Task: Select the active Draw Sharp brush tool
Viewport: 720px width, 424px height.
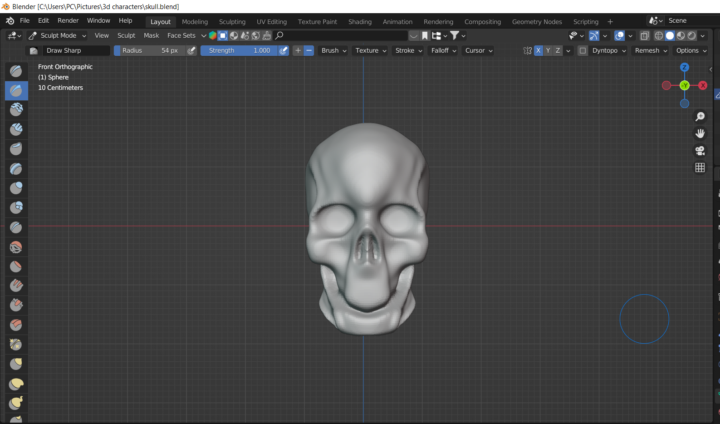Action: (16, 90)
